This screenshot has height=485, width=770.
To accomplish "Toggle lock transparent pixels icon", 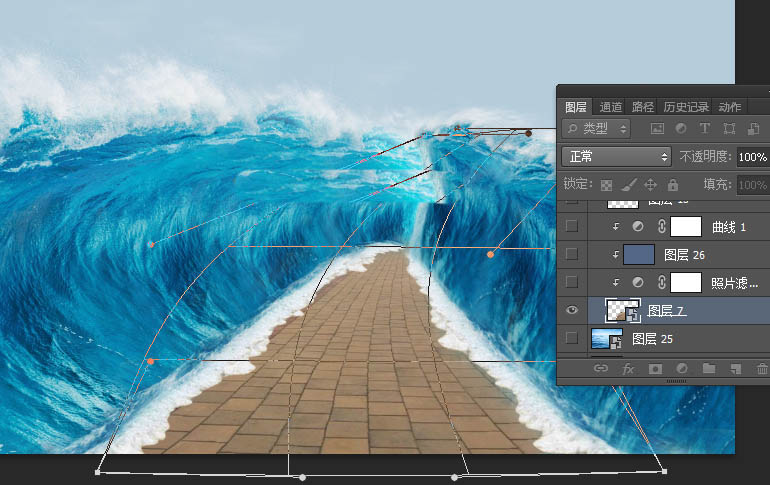I will pyautogui.click(x=606, y=185).
